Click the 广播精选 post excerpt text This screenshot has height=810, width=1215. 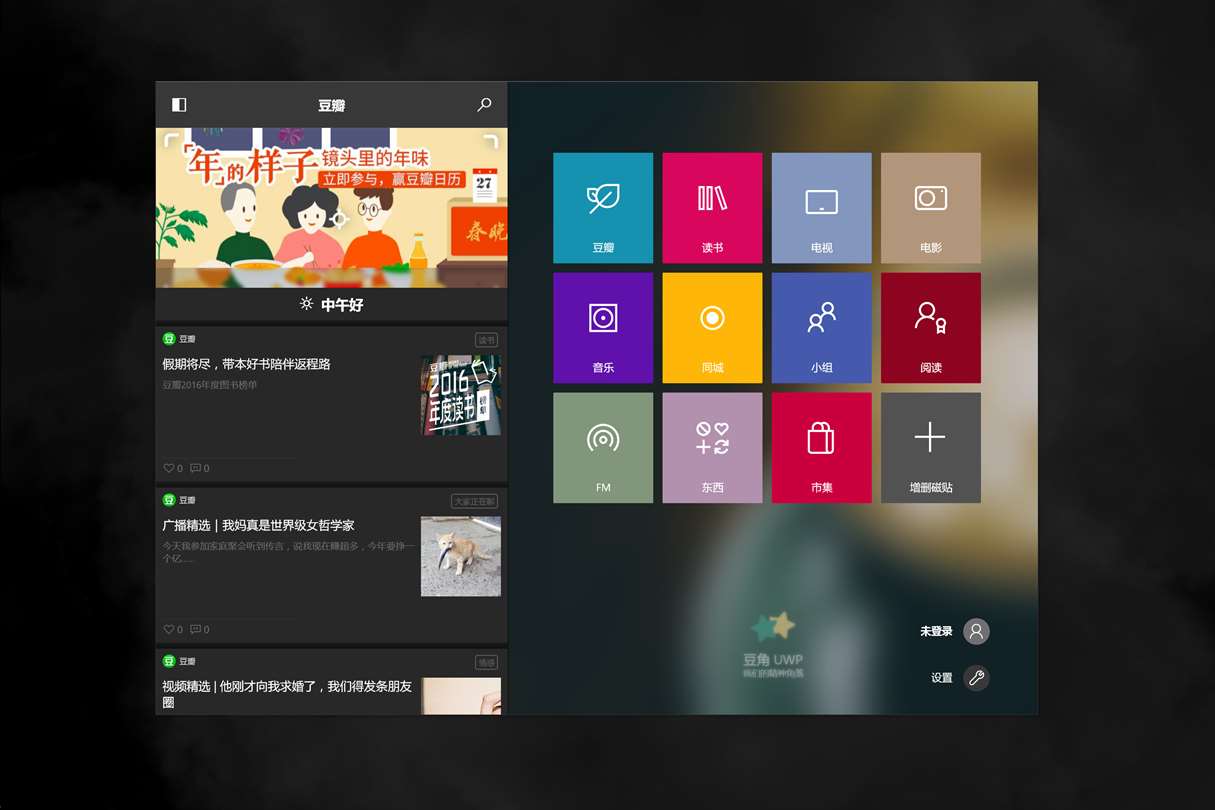click(x=288, y=552)
